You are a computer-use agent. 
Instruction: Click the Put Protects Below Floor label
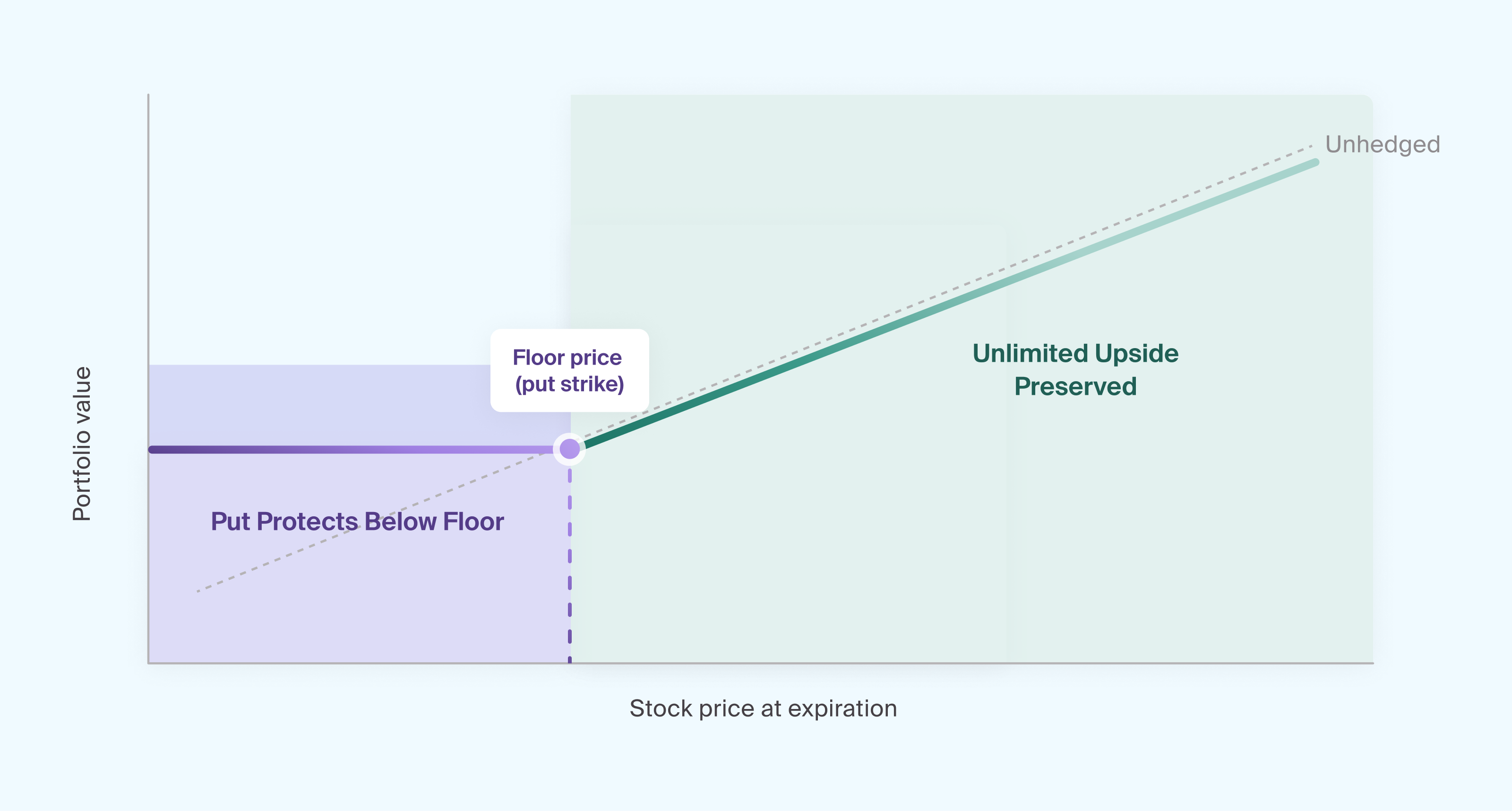click(x=357, y=521)
